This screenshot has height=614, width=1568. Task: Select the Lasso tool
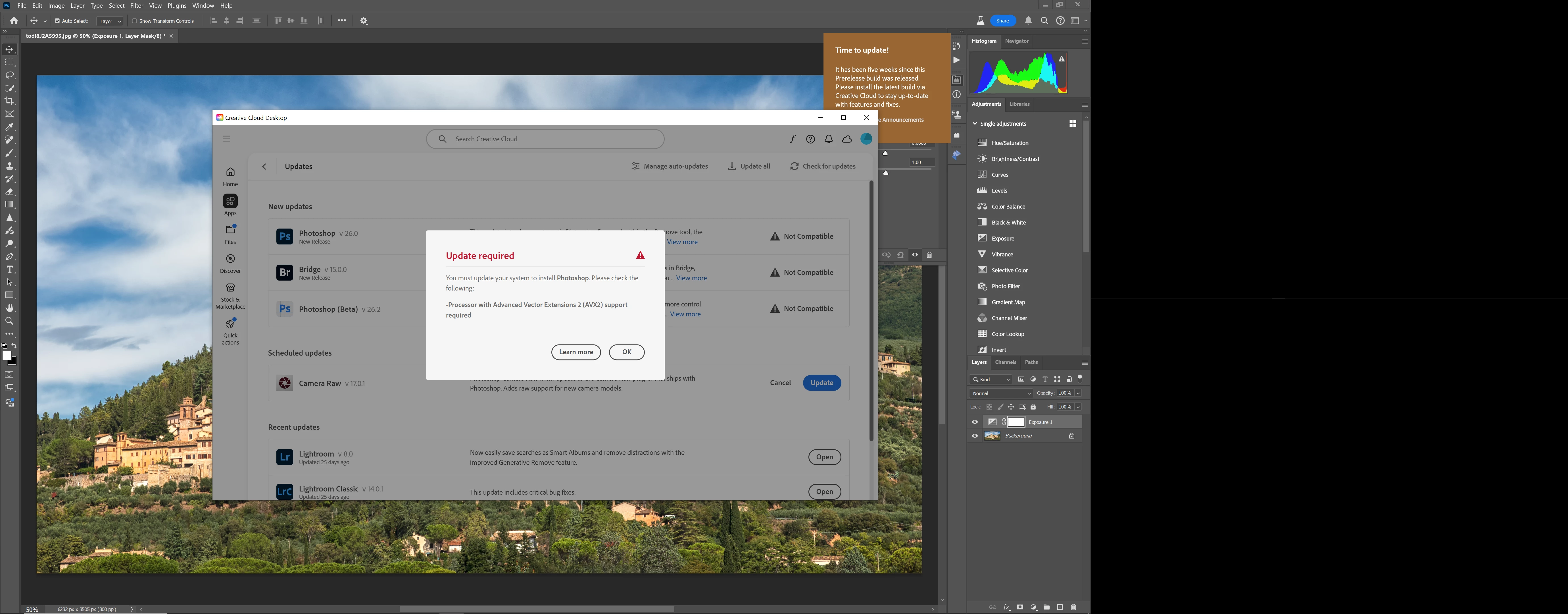tap(10, 76)
